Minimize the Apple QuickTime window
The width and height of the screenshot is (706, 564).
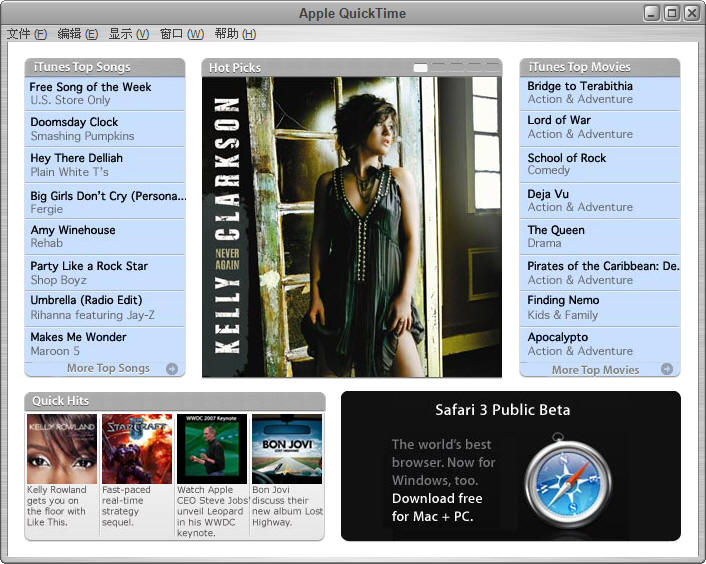click(x=652, y=13)
